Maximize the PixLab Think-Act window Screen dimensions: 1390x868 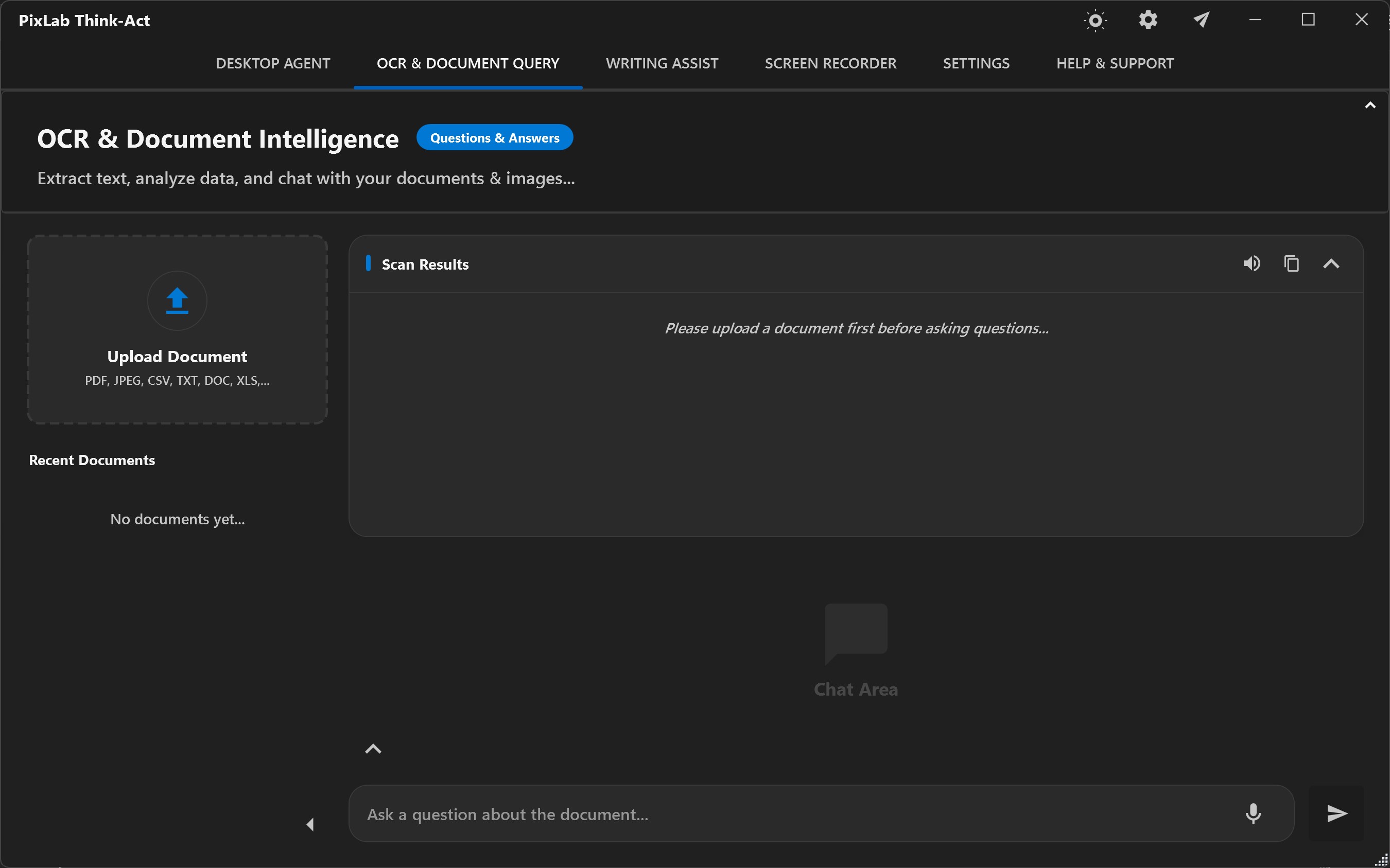point(1308,20)
